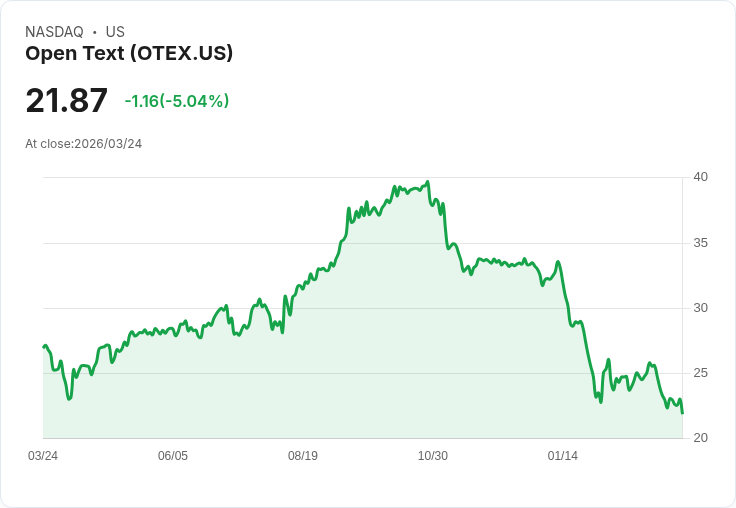Image resolution: width=736 pixels, height=508 pixels.
Task: Click the chart line's final endpoint
Action: [x=682, y=413]
